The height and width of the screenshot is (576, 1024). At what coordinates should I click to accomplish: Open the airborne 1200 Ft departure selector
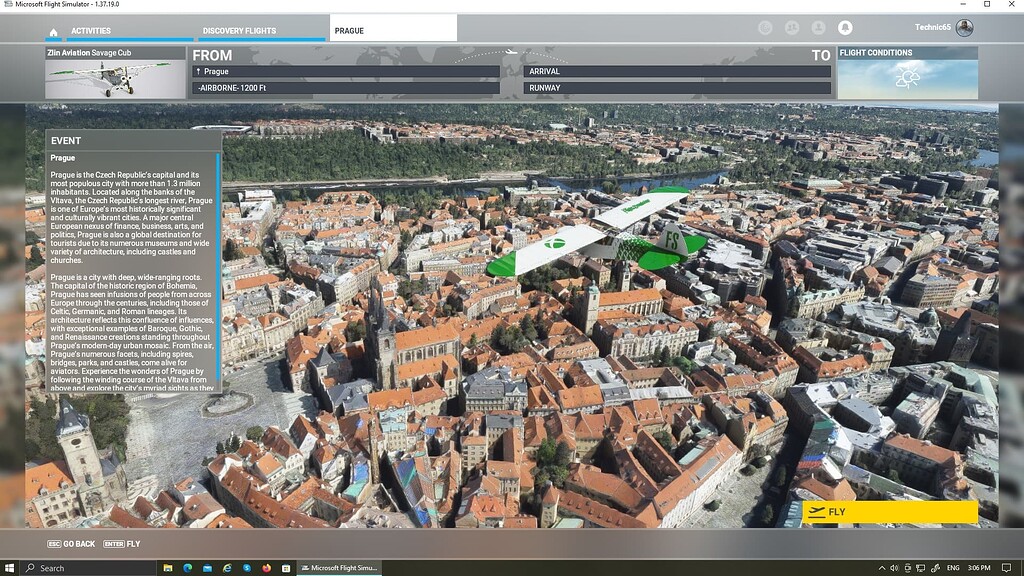pos(346,88)
